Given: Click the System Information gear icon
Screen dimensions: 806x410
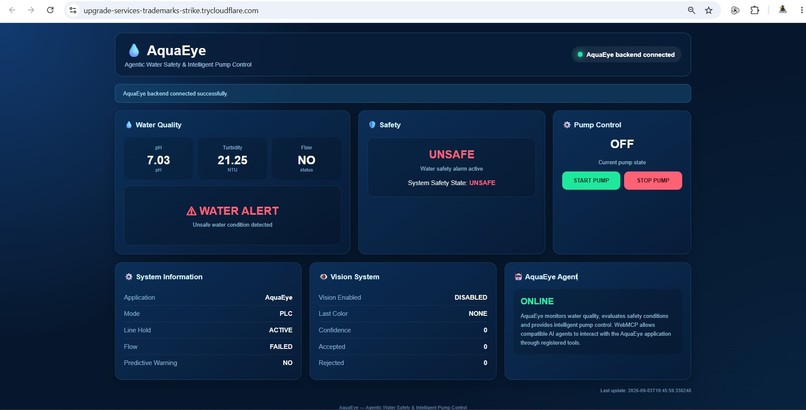Looking at the screenshot, I should 129,276.
